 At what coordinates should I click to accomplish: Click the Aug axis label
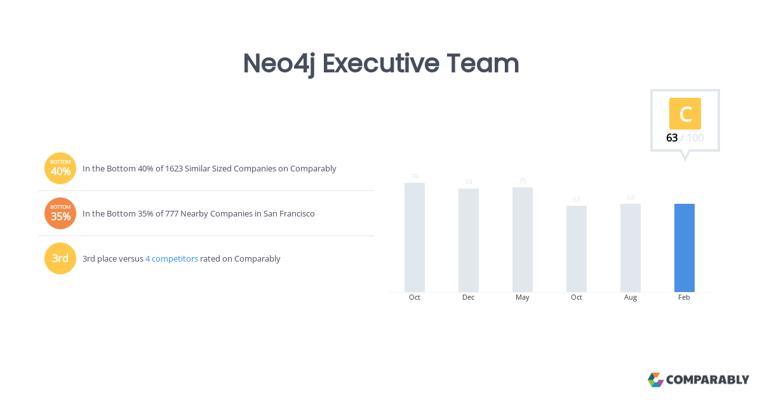[630, 297]
